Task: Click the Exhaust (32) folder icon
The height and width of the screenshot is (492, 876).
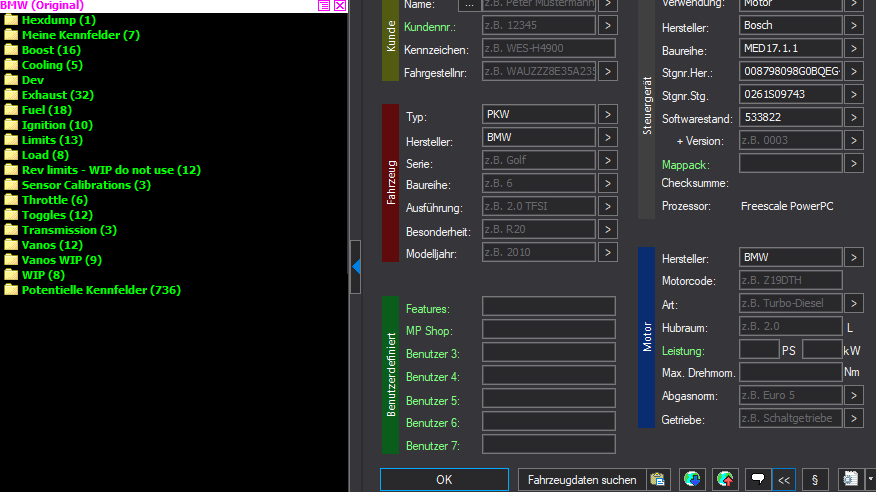Action: 11,95
